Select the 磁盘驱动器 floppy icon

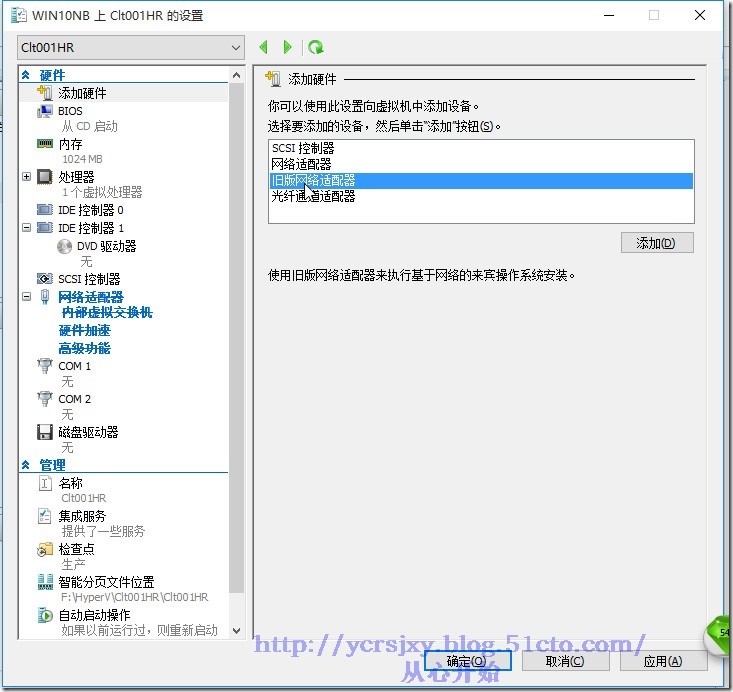click(45, 432)
